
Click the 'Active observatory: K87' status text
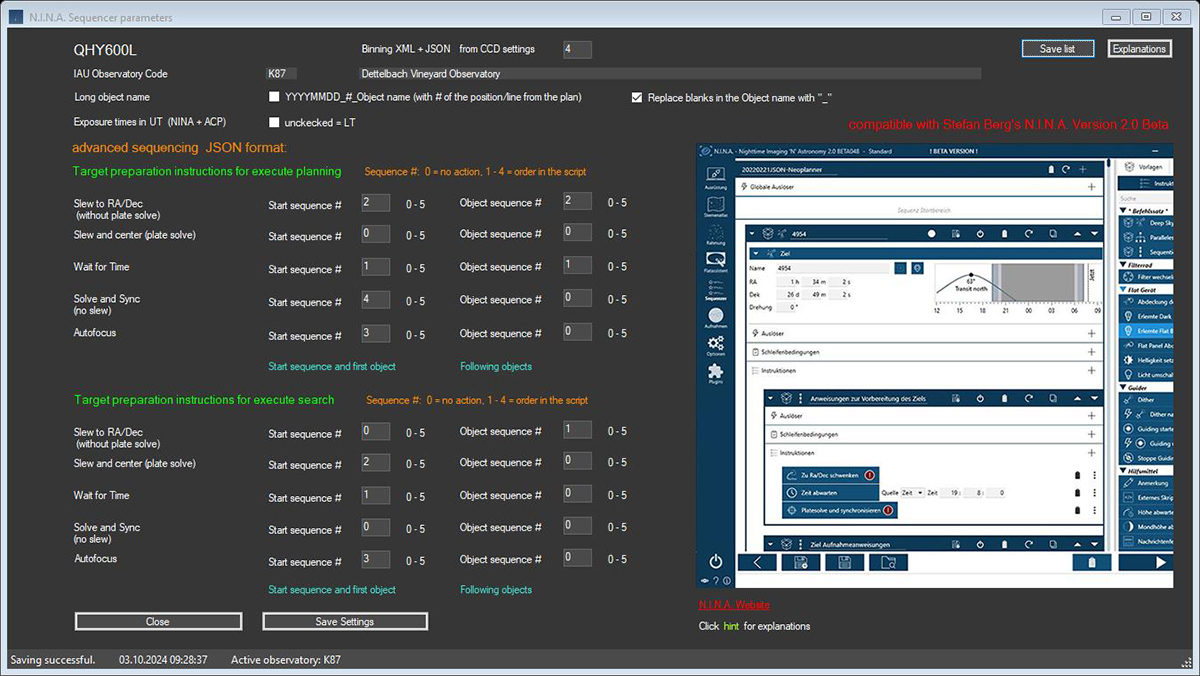(x=286, y=660)
